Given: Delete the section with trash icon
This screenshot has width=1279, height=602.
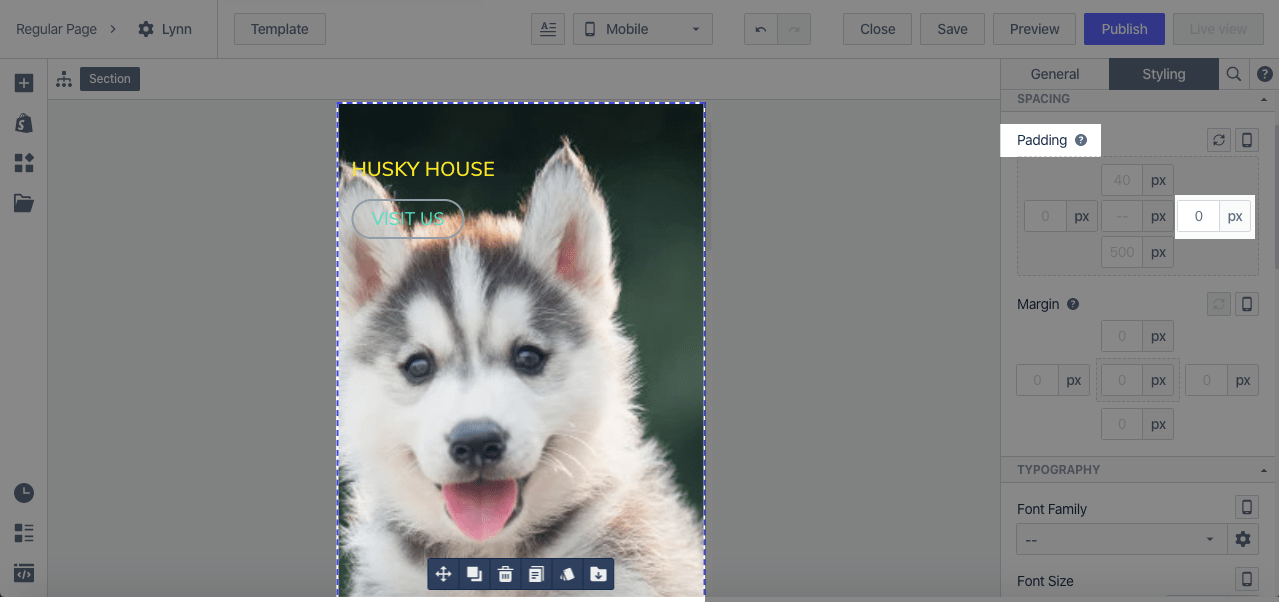Looking at the screenshot, I should click(x=506, y=574).
